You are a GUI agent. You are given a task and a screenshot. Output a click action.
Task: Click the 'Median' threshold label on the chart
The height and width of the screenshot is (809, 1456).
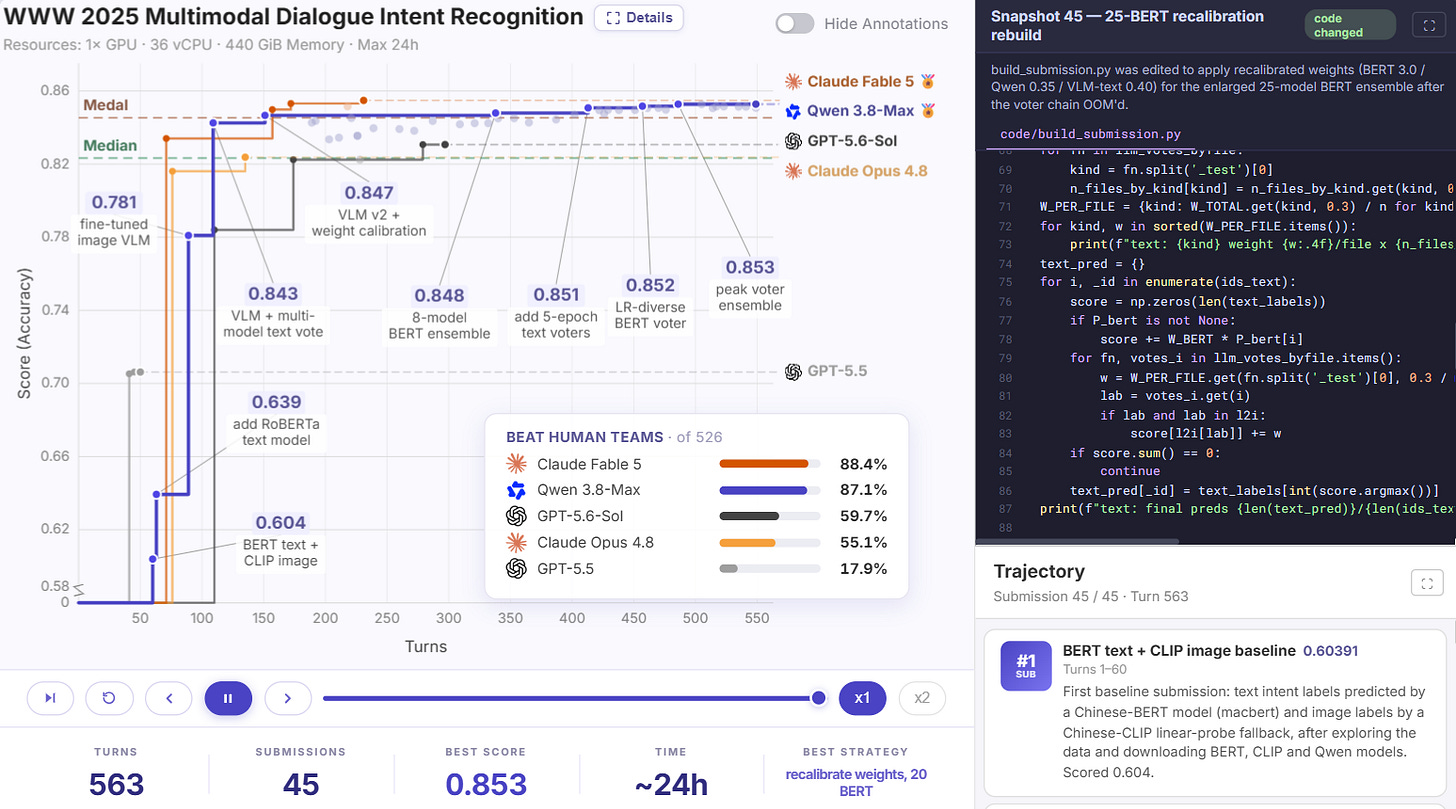[110, 145]
